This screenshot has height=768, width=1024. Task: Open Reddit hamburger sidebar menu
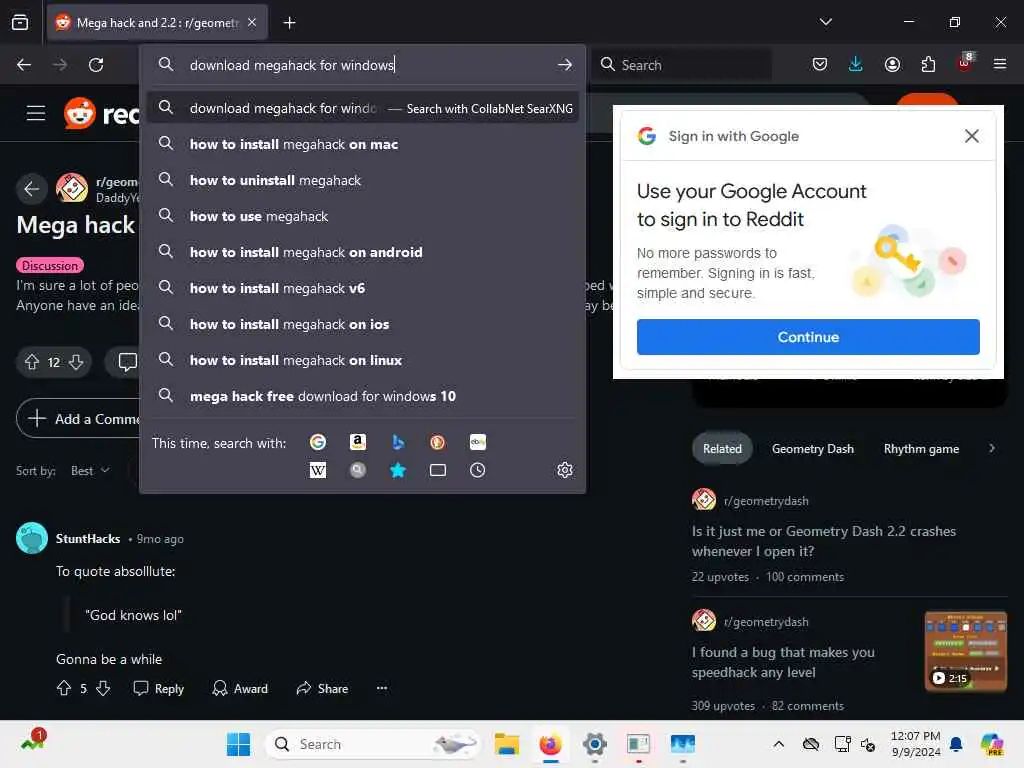[36, 113]
